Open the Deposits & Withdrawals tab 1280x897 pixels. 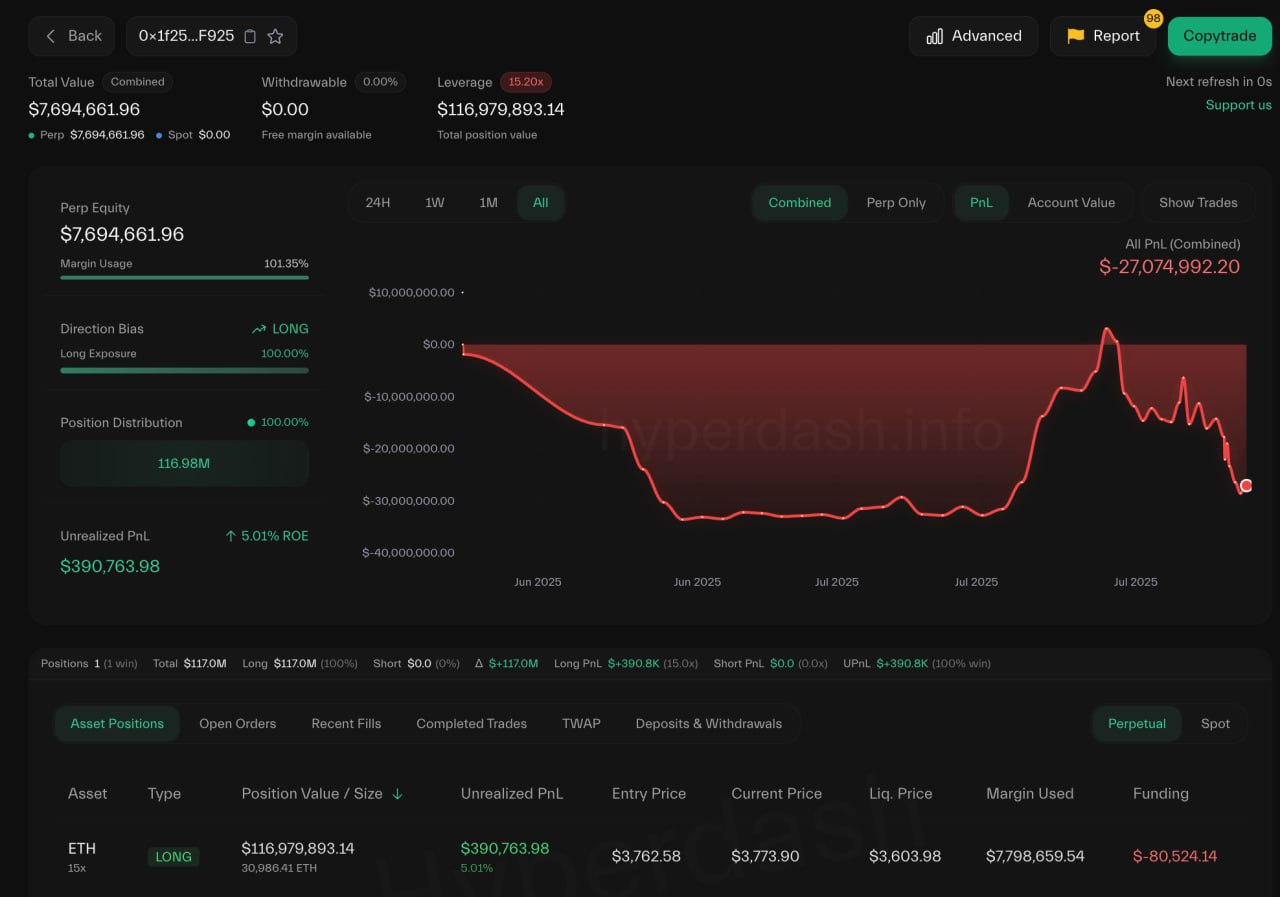(709, 723)
